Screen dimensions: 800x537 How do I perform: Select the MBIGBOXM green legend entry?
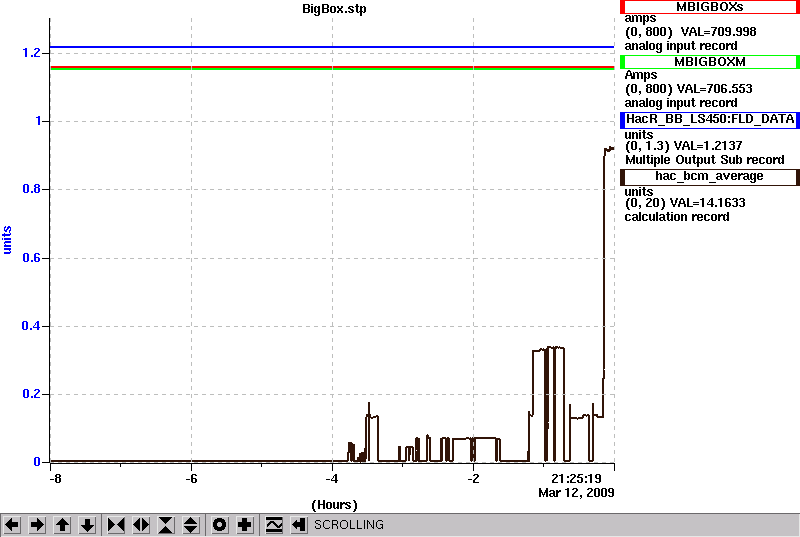click(x=710, y=62)
